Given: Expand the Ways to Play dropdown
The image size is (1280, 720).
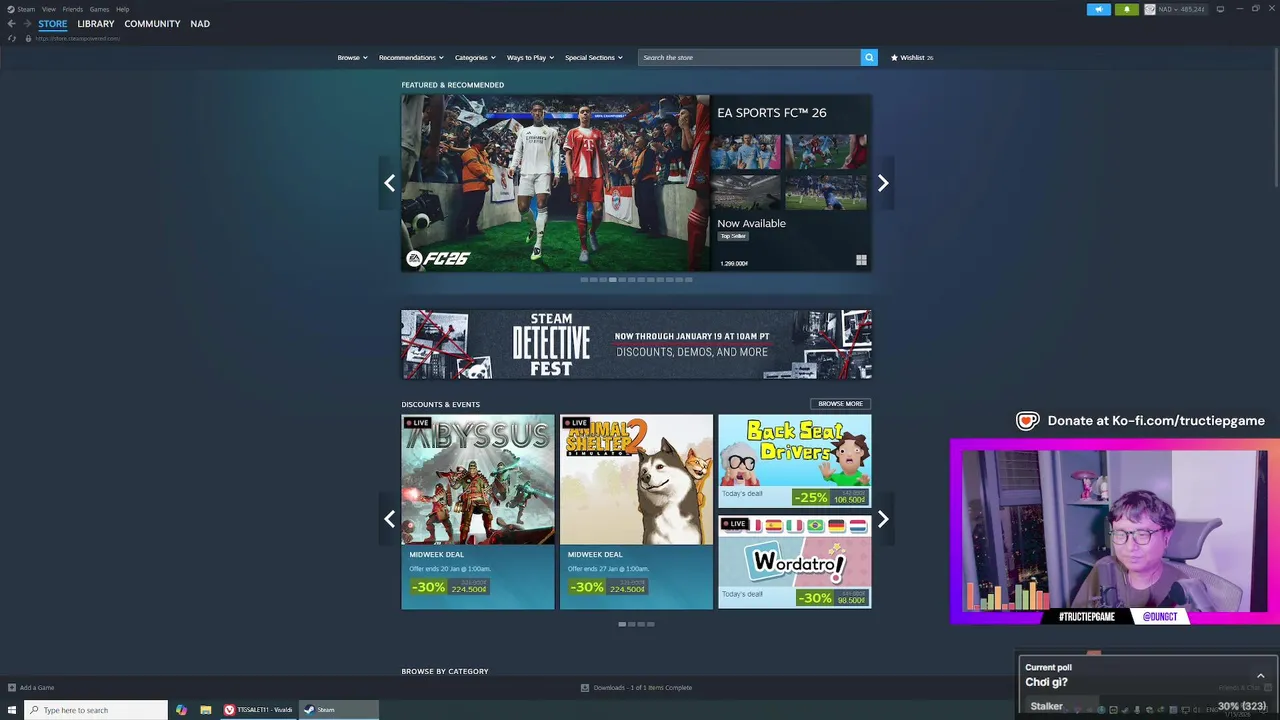Looking at the screenshot, I should pos(530,57).
